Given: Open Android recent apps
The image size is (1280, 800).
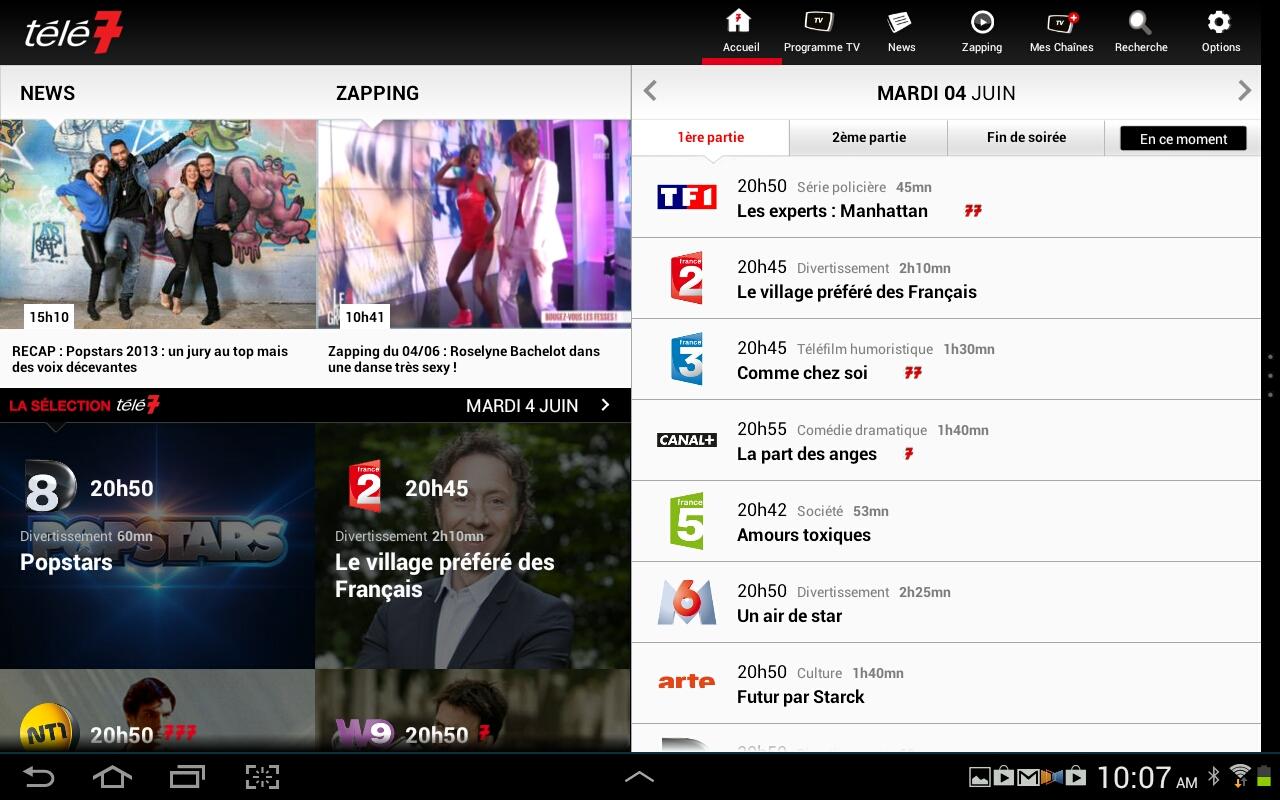Looking at the screenshot, I should click(186, 777).
